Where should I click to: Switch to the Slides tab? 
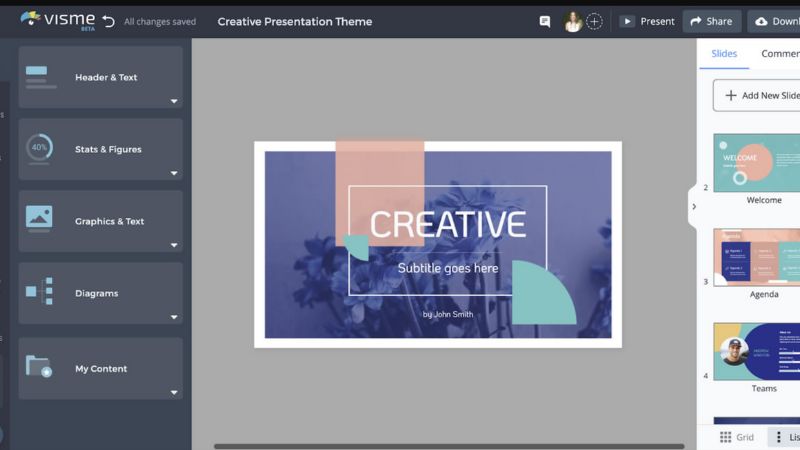click(x=724, y=54)
